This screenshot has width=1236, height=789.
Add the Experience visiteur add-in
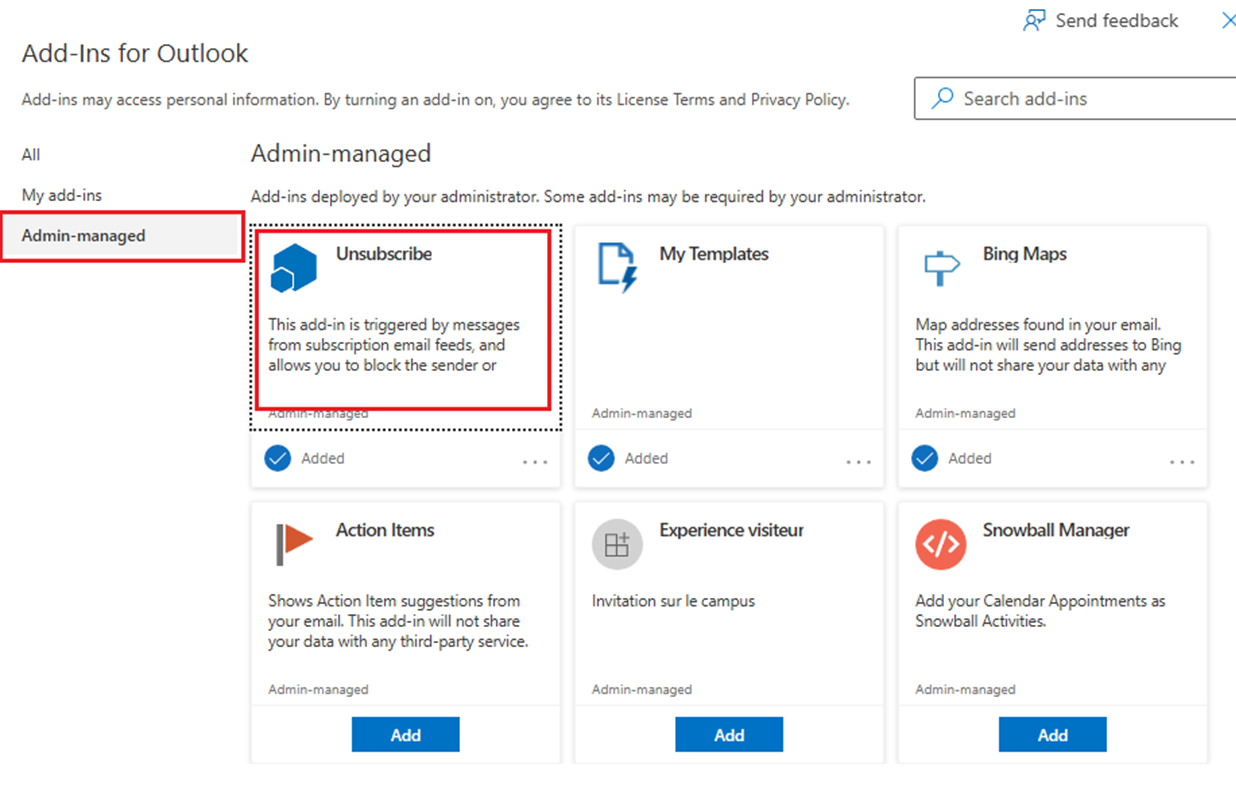728,733
